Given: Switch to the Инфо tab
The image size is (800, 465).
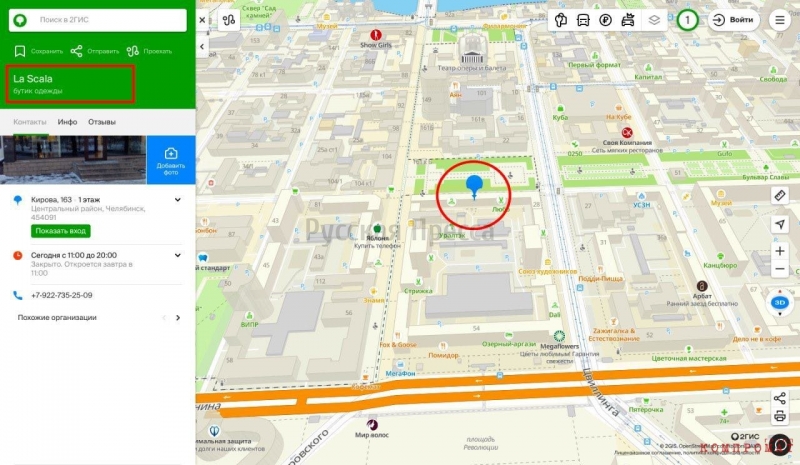Looking at the screenshot, I should [67, 122].
